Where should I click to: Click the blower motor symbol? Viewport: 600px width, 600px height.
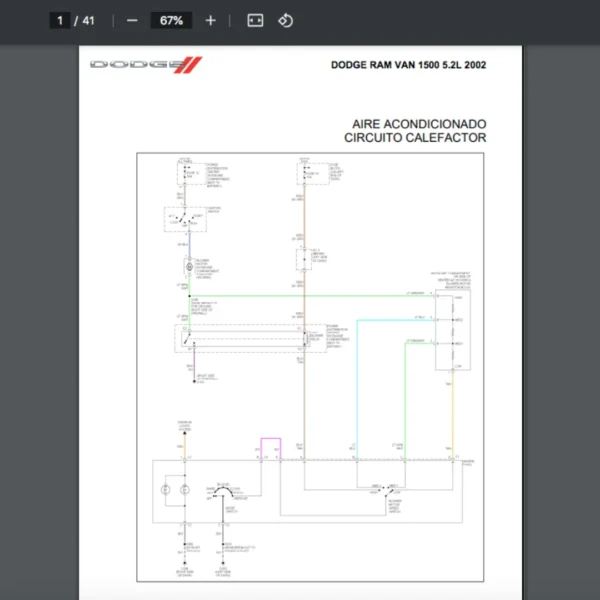186,266
